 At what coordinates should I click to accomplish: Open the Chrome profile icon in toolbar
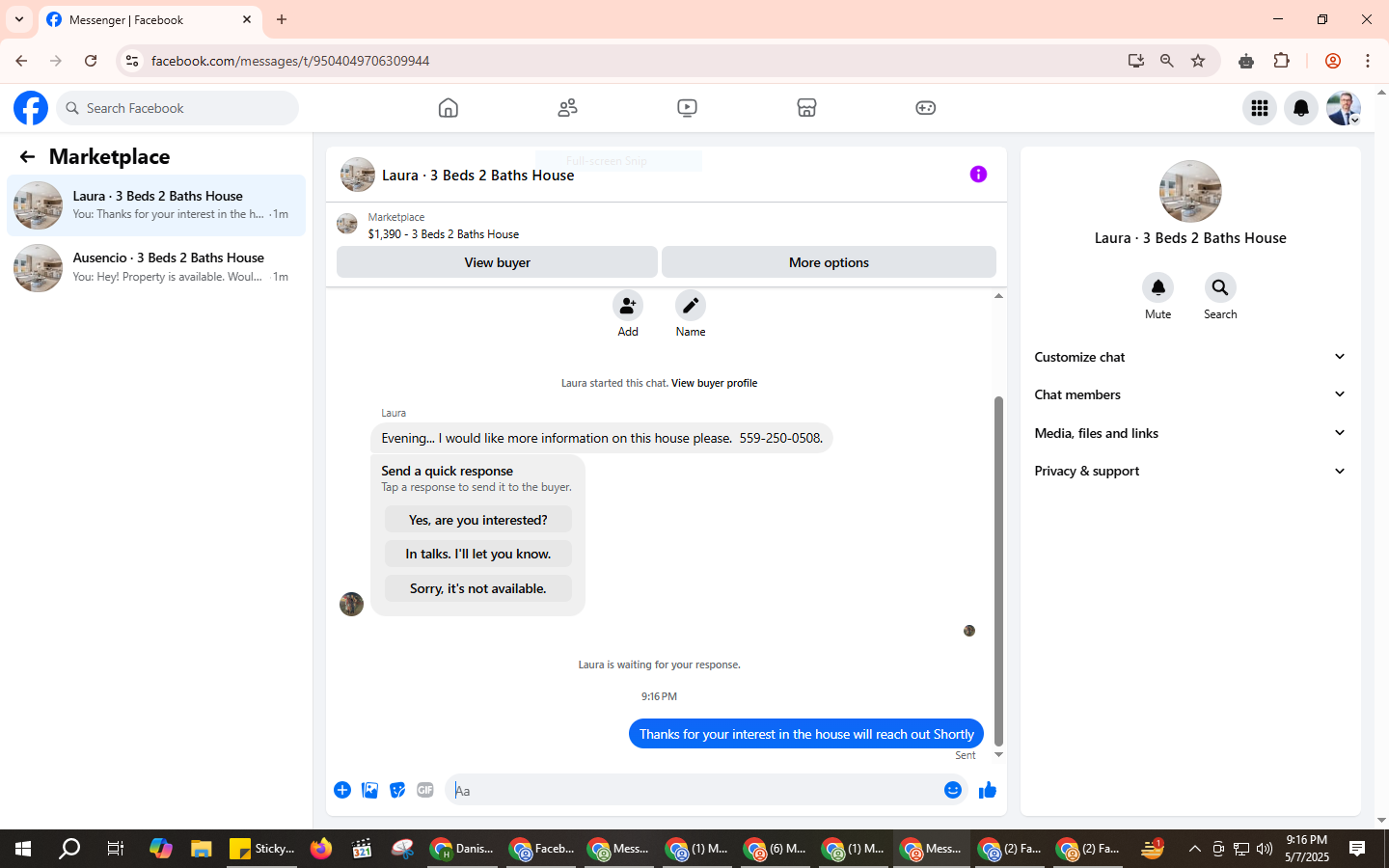(1333, 61)
